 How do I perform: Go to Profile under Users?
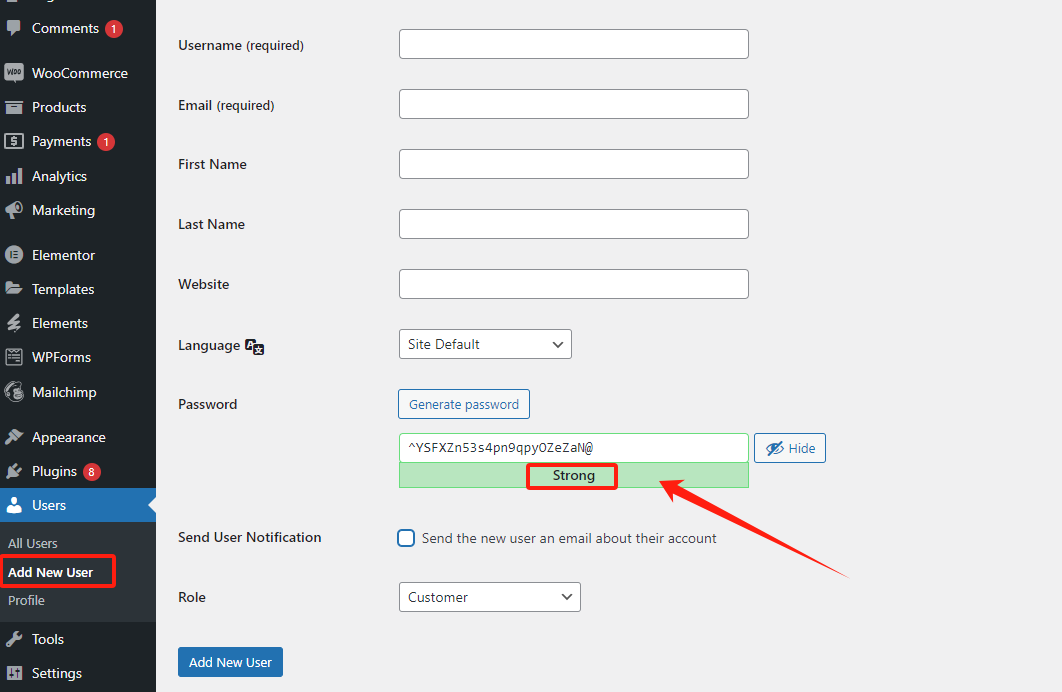[x=26, y=601]
